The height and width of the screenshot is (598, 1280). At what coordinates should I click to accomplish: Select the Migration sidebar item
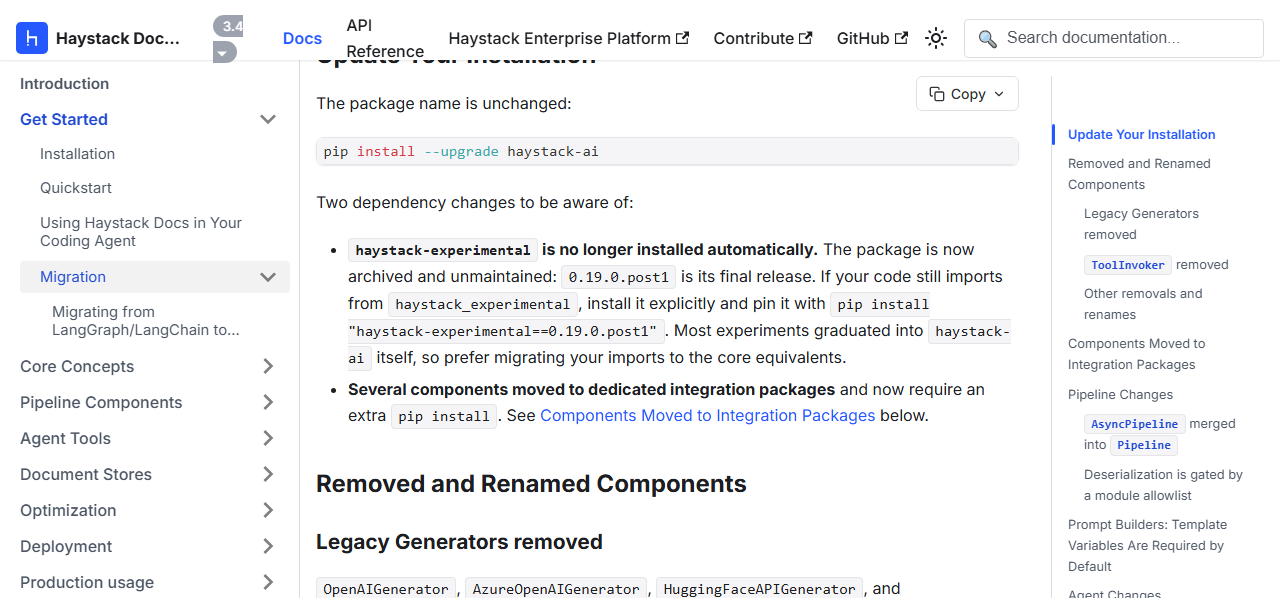coord(73,277)
